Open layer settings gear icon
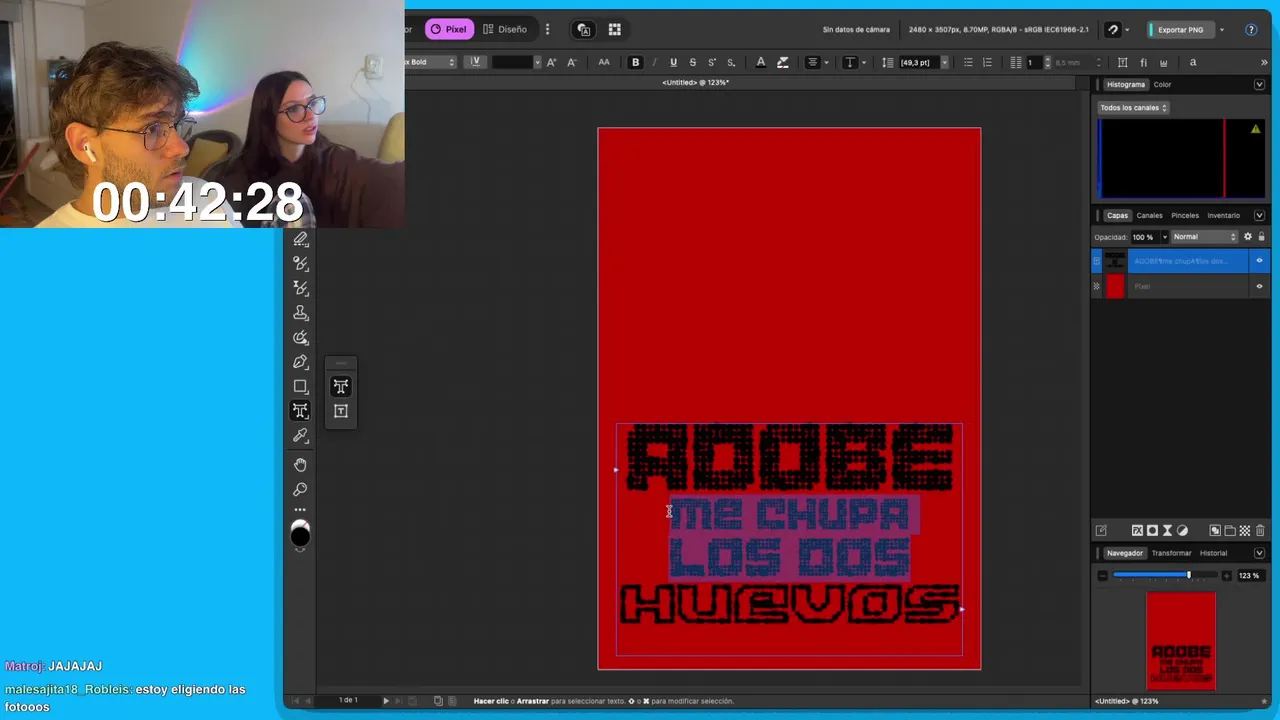This screenshot has height=720, width=1280. pyautogui.click(x=1247, y=237)
